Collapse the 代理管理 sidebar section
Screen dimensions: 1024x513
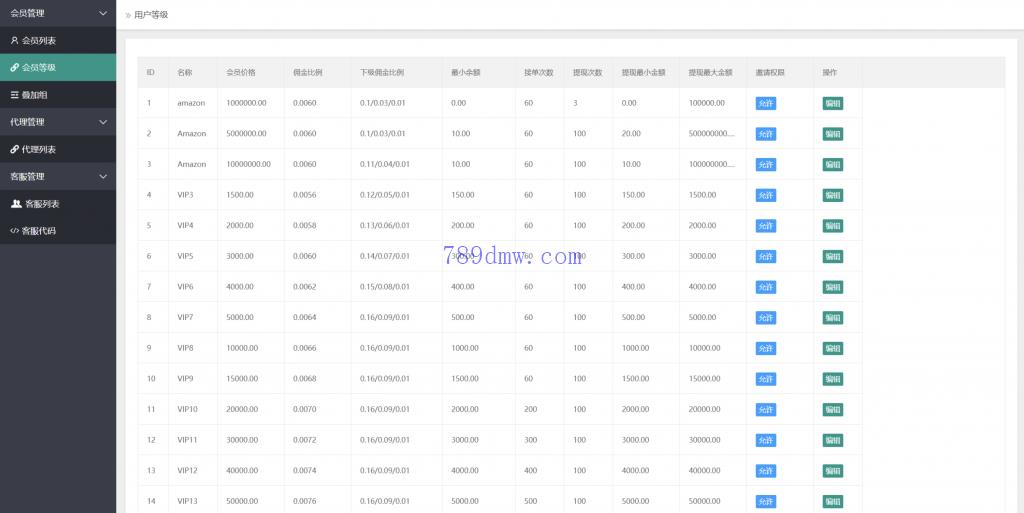[103, 122]
